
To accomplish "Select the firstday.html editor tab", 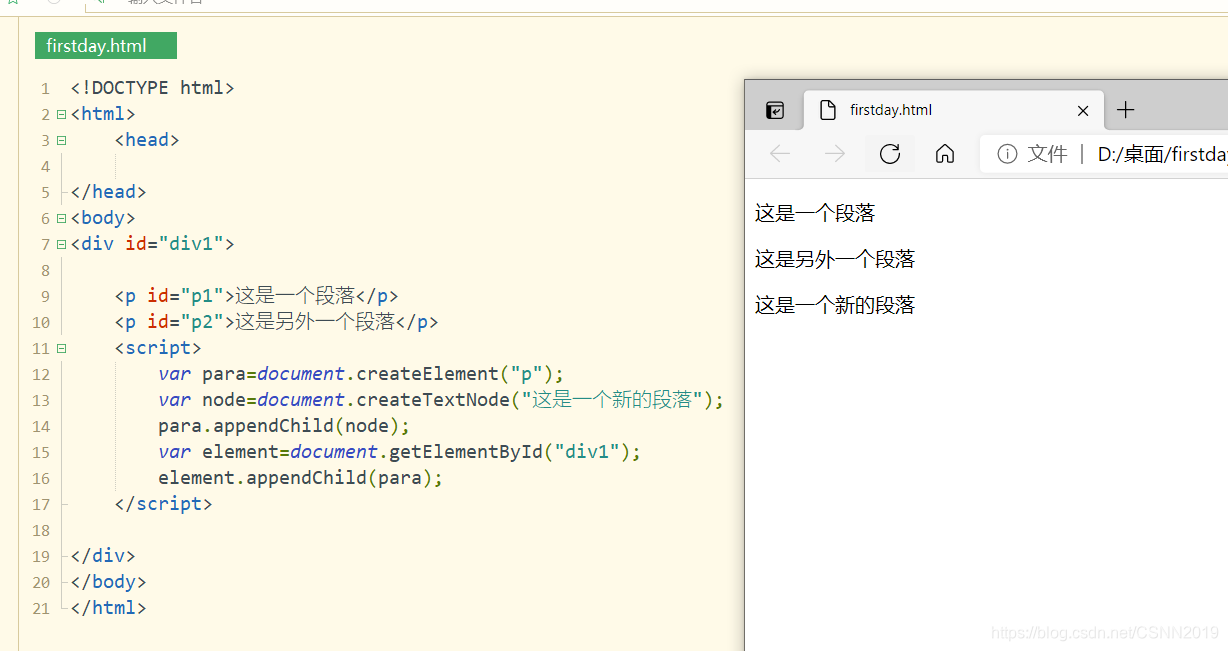I will point(106,46).
